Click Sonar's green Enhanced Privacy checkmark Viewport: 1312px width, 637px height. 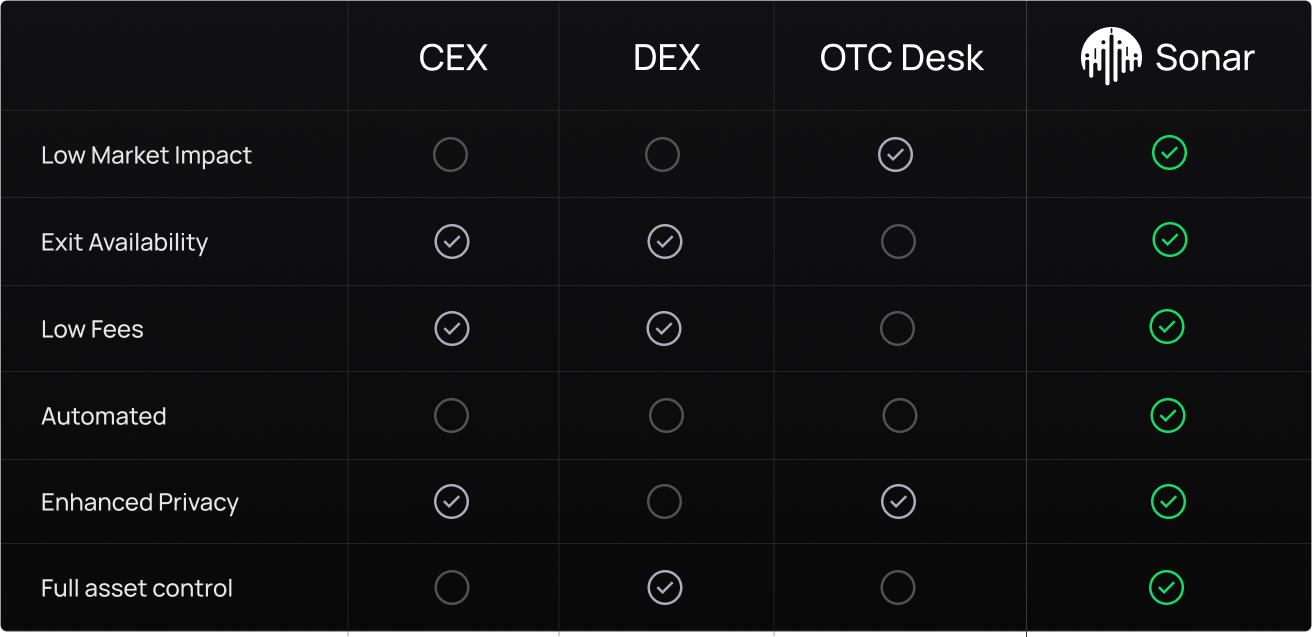[x=1168, y=501]
